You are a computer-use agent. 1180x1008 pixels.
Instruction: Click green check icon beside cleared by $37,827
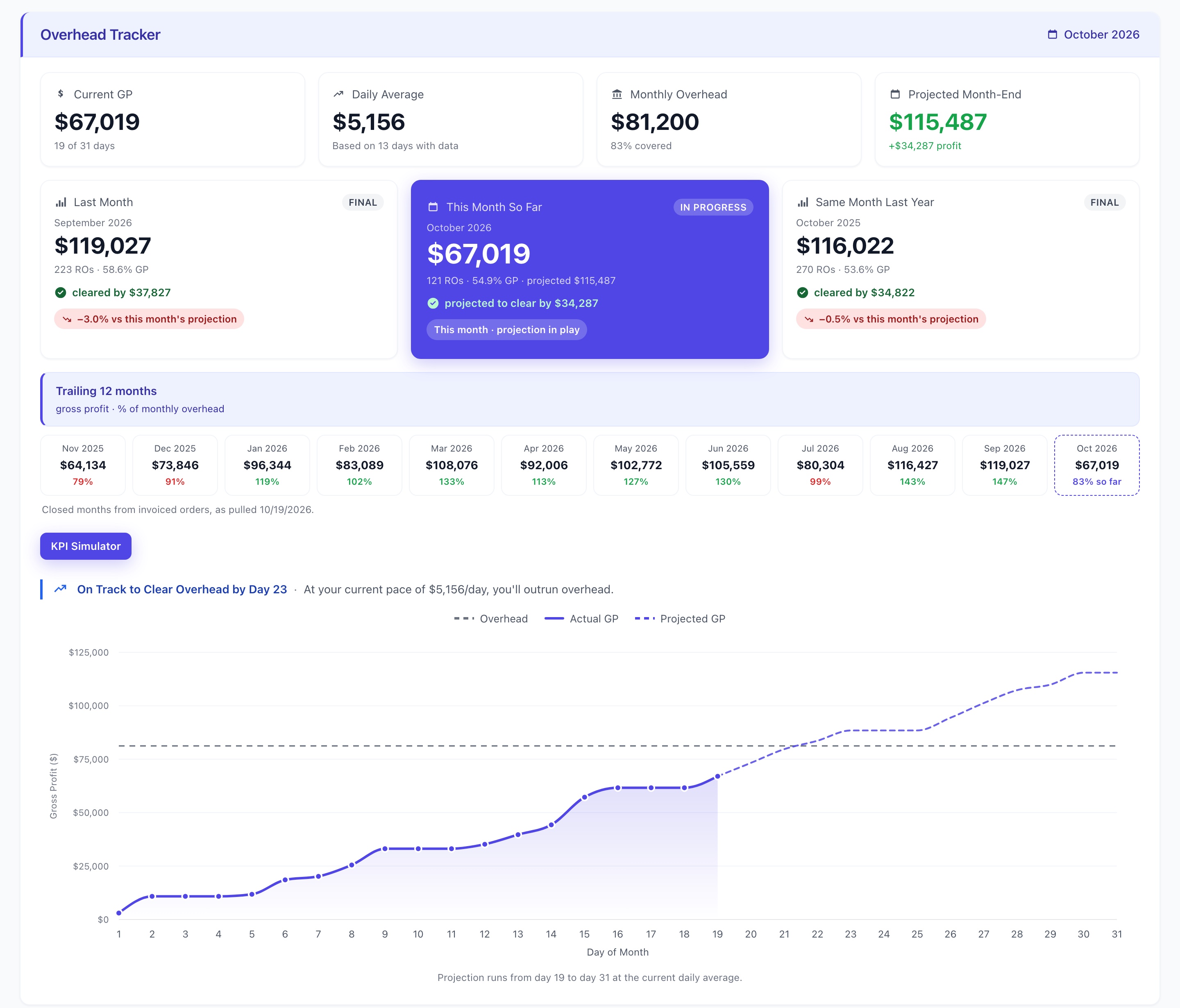60,293
